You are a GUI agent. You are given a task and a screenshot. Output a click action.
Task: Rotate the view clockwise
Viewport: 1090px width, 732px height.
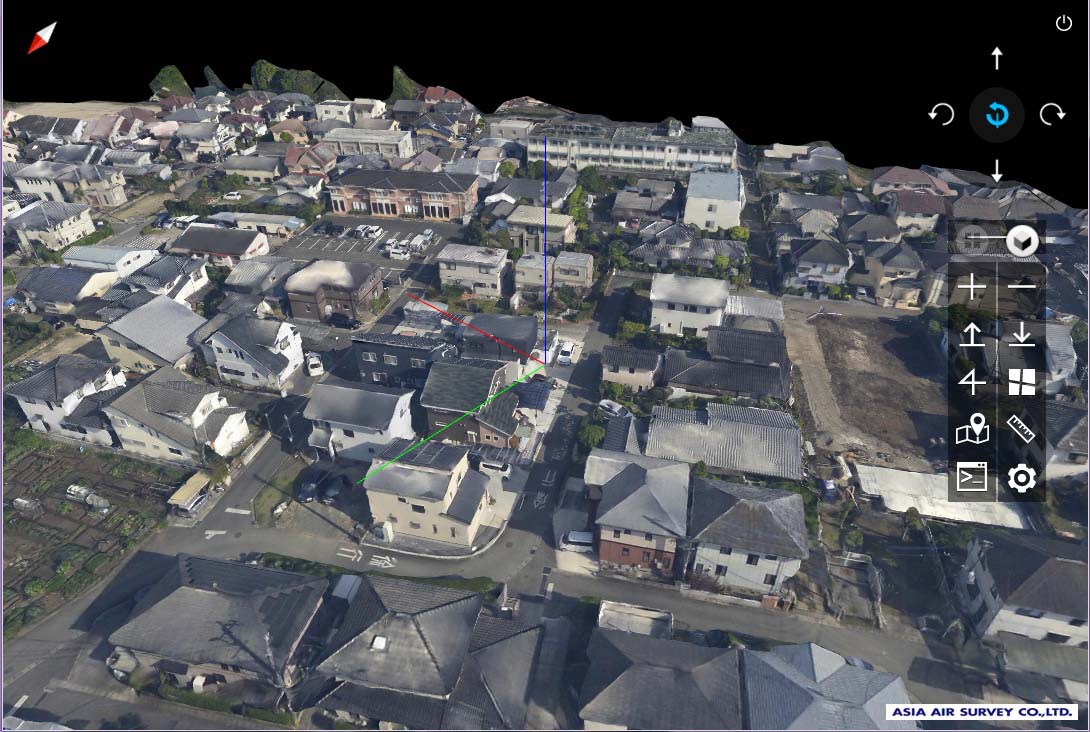[x=1052, y=114]
